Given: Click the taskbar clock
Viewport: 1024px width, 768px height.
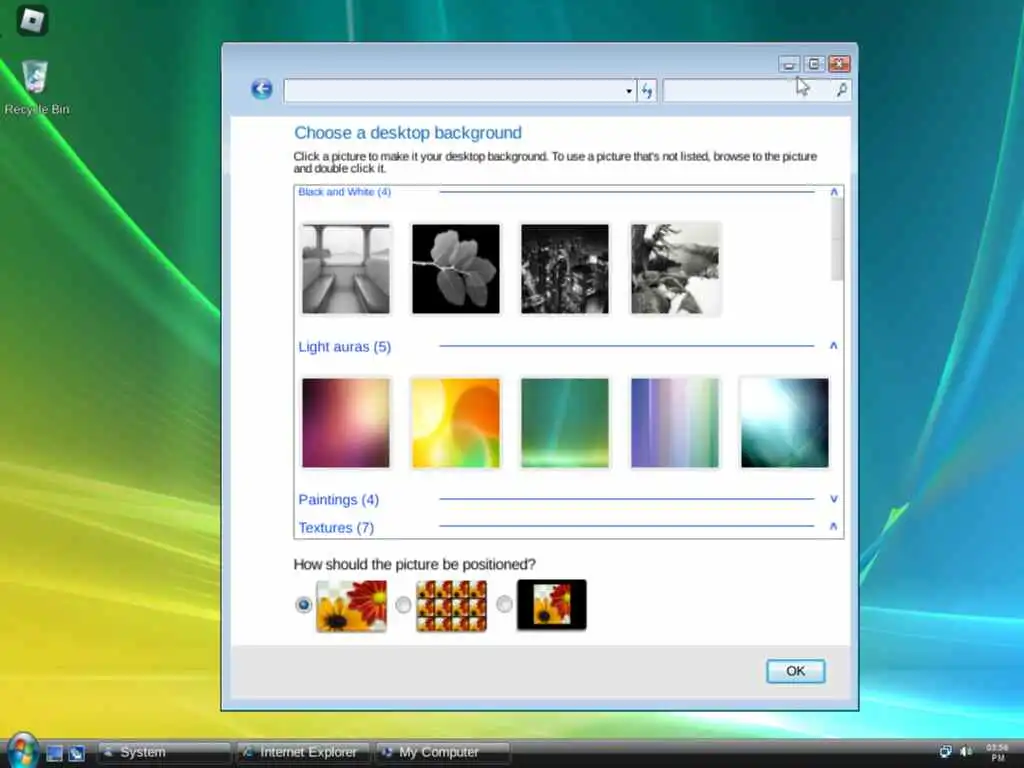Looking at the screenshot, I should [x=997, y=752].
